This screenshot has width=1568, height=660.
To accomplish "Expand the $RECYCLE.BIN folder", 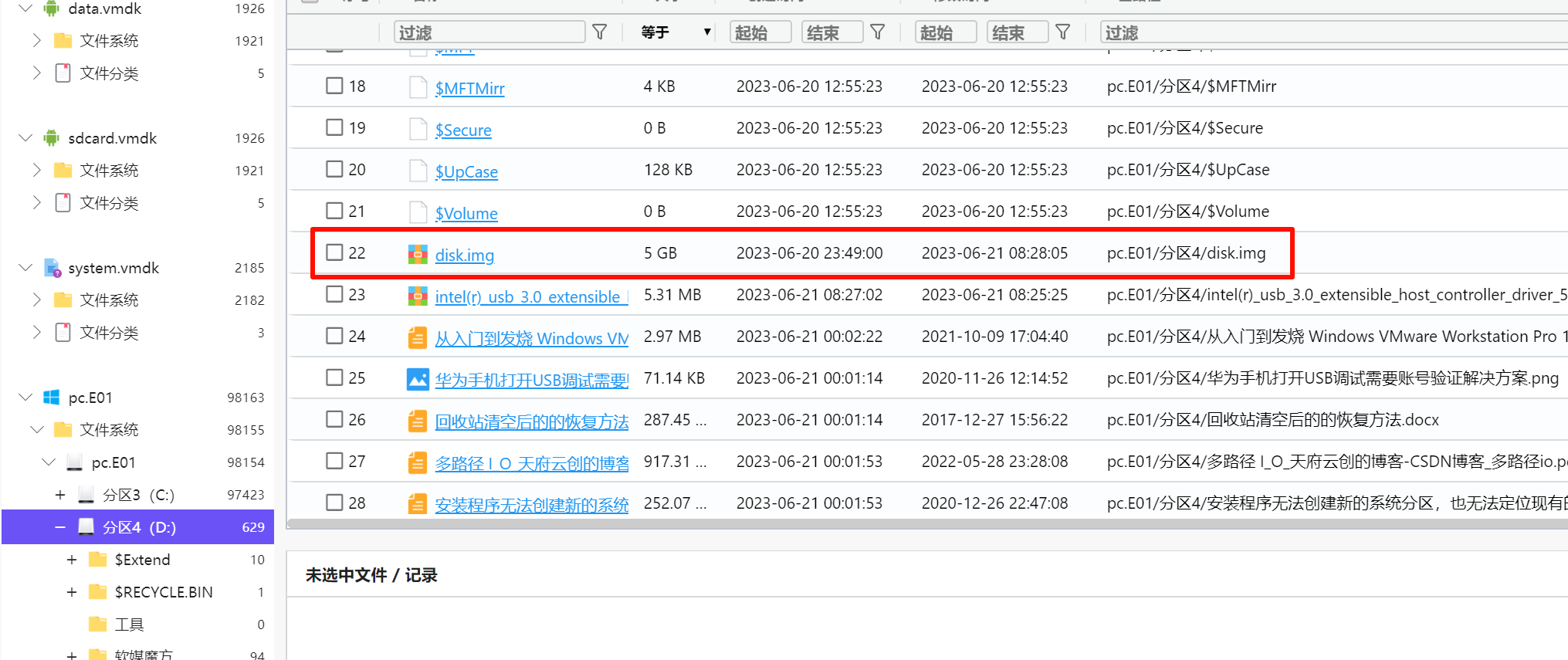I will [72, 591].
